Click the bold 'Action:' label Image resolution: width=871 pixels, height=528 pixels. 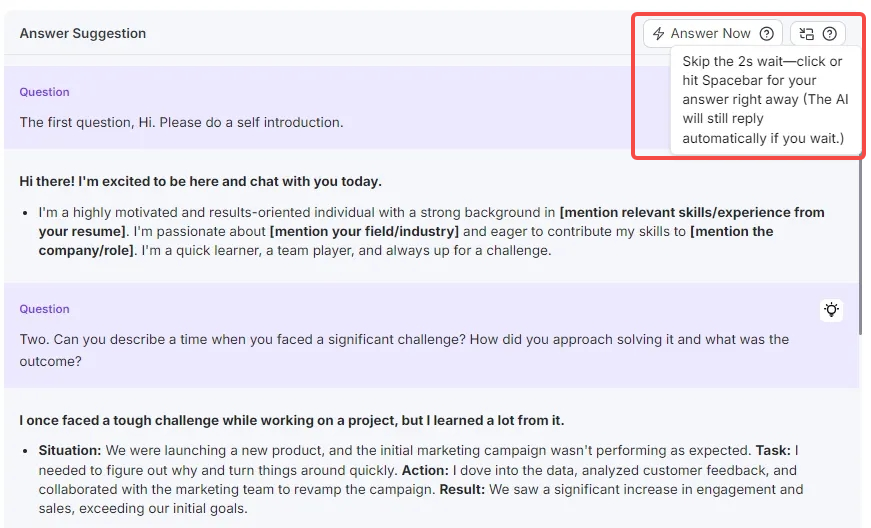click(x=425, y=470)
